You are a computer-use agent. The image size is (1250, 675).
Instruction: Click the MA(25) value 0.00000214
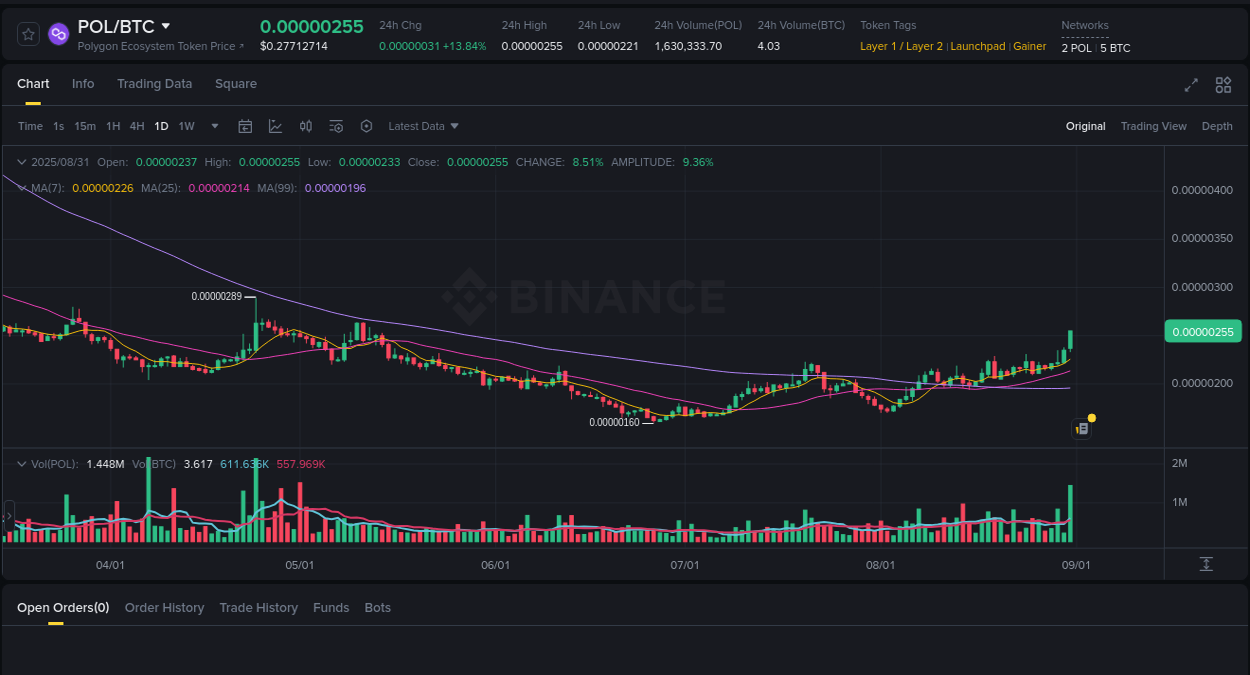click(x=219, y=188)
